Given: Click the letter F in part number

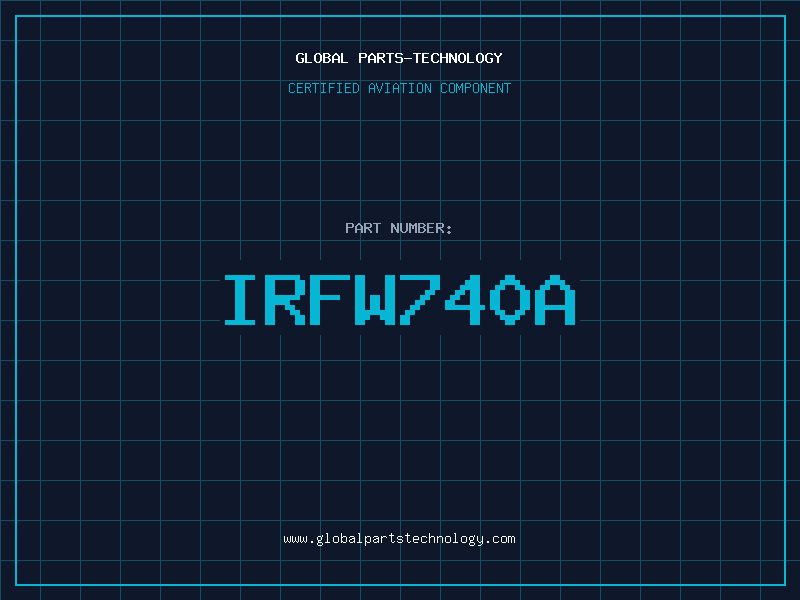Looking at the screenshot, I should pos(332,300).
